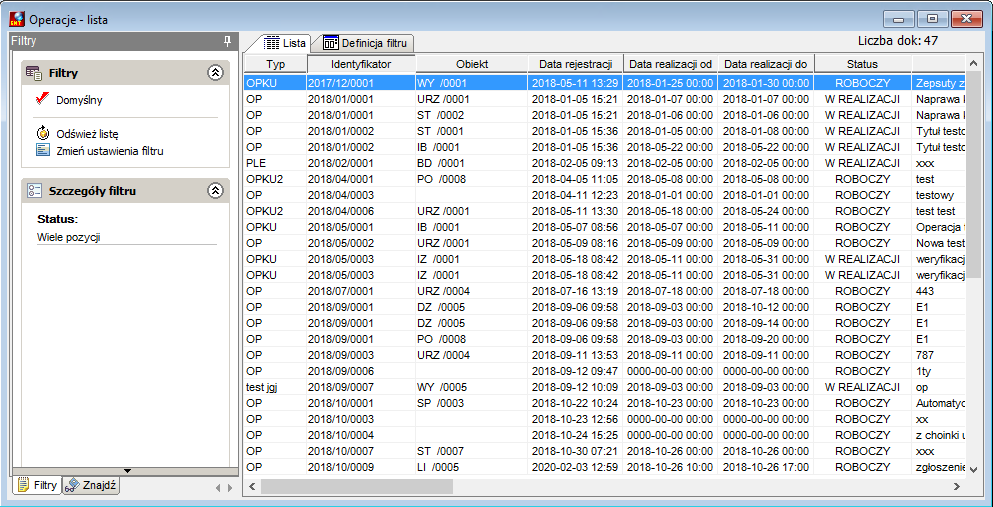Screen dimensions: 993x507
Task: Click the Szczegóły filtru section header icon
Action: [34, 191]
